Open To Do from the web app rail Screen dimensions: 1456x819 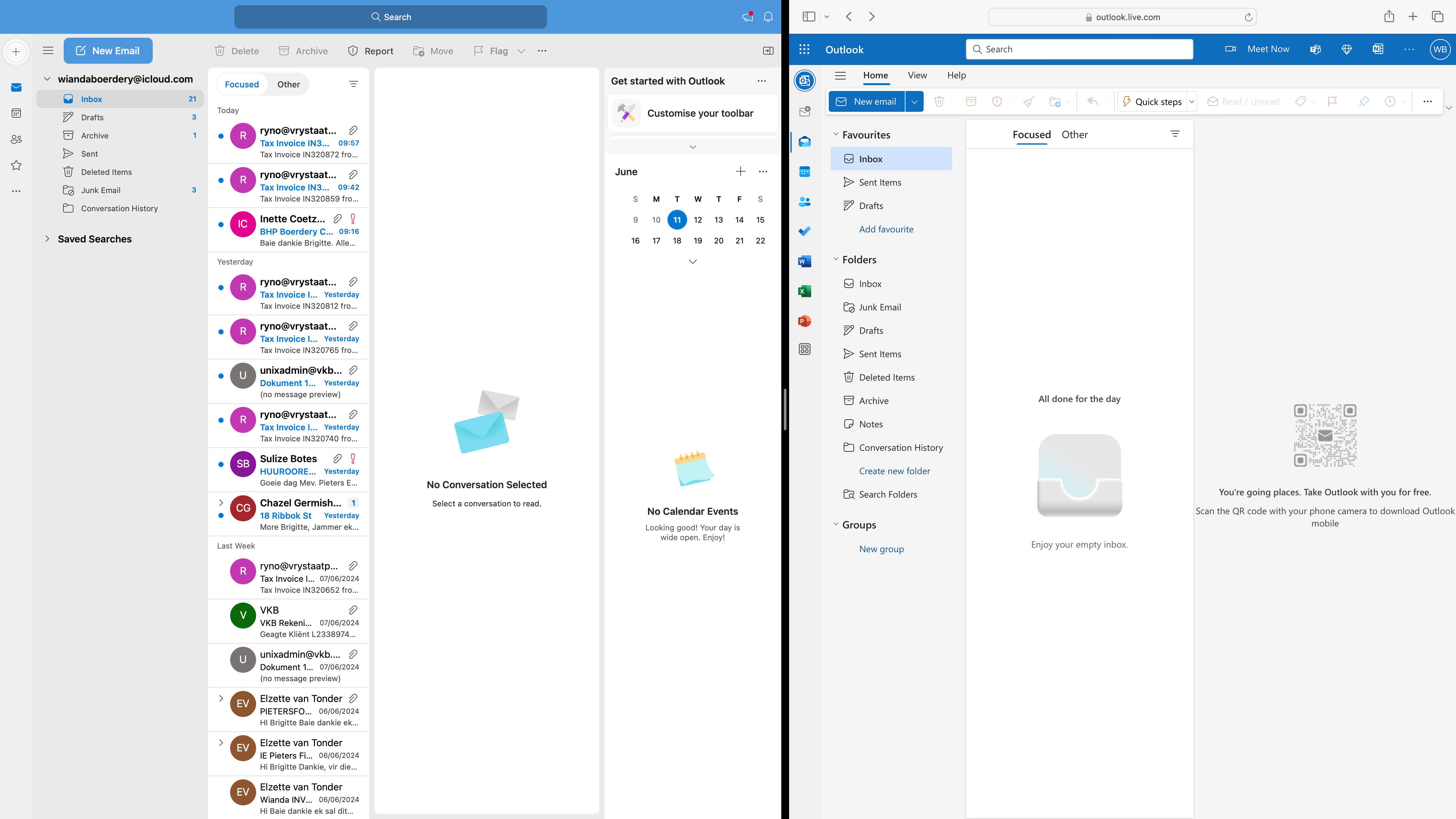click(804, 231)
